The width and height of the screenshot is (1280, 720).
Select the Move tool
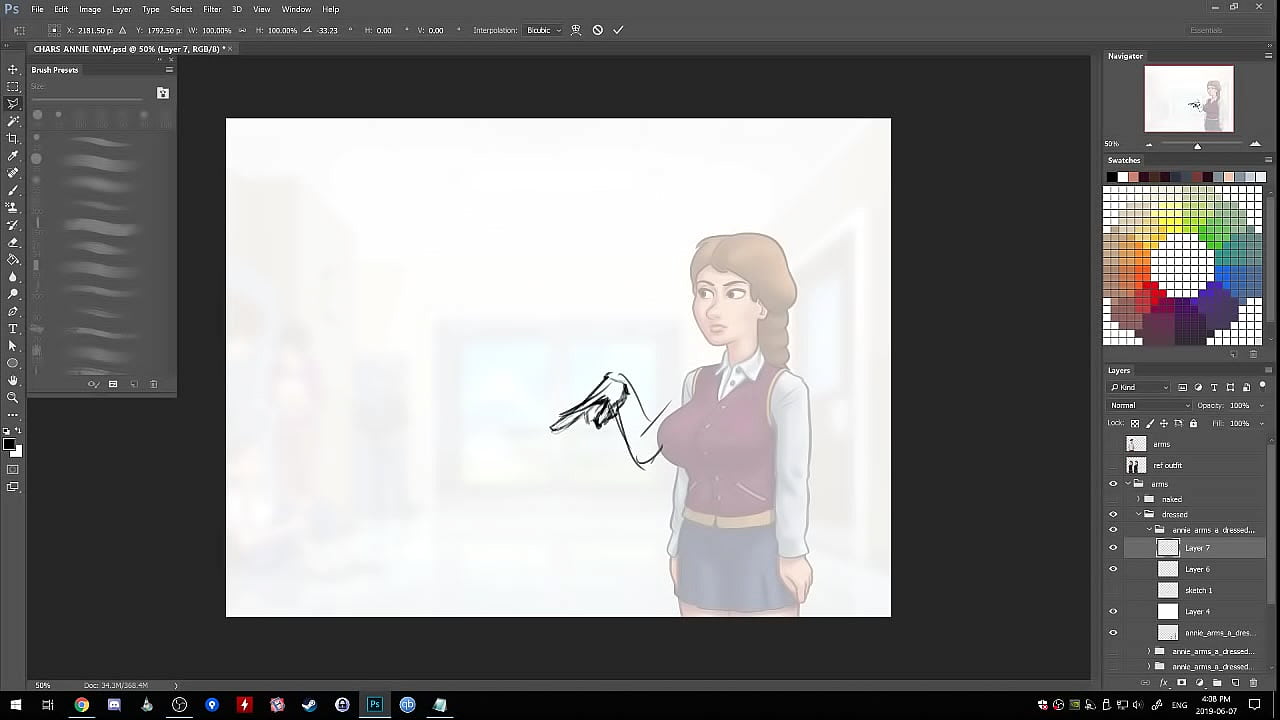click(x=13, y=69)
